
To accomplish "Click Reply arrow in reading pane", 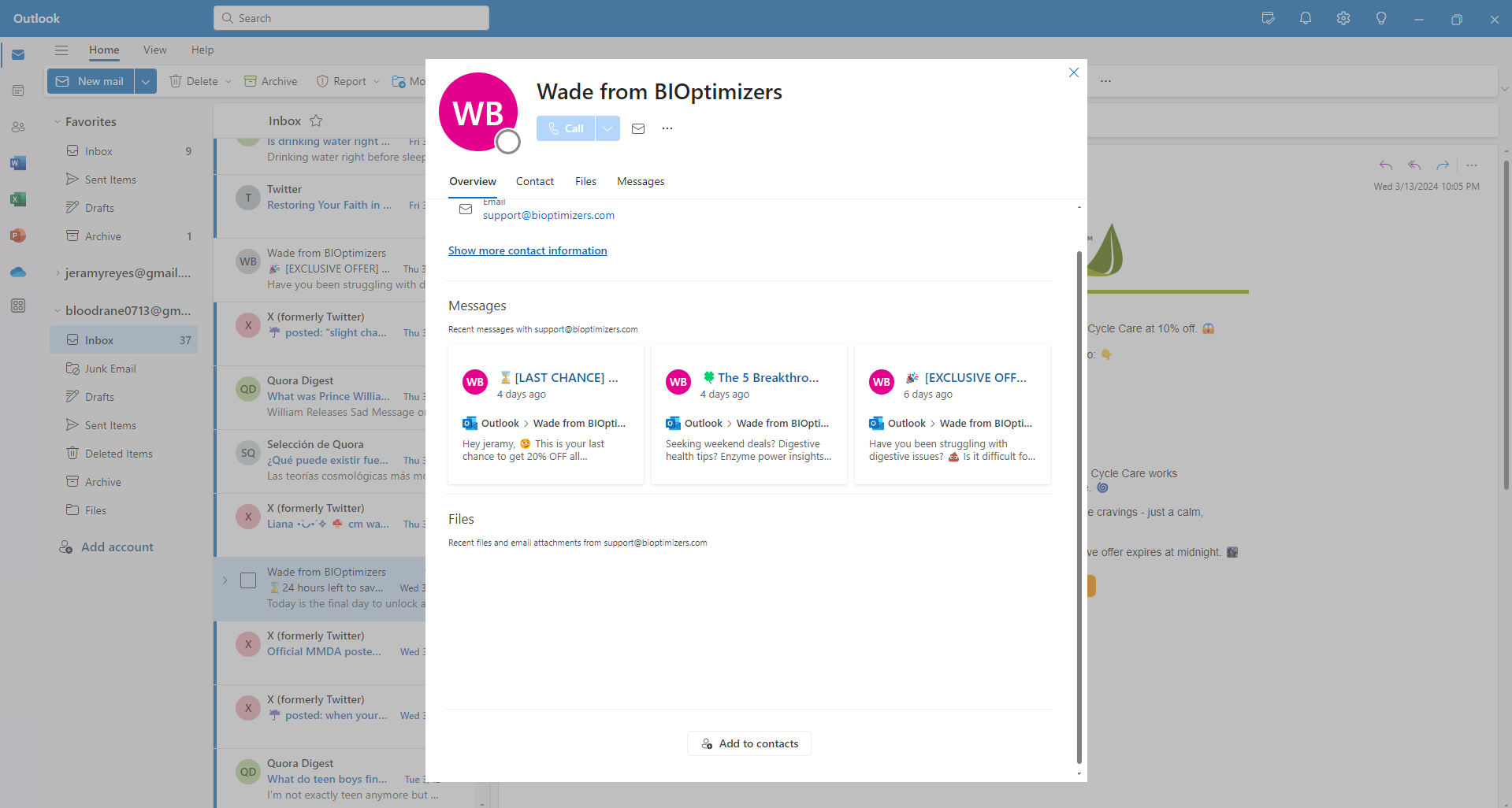I will coord(1386,165).
